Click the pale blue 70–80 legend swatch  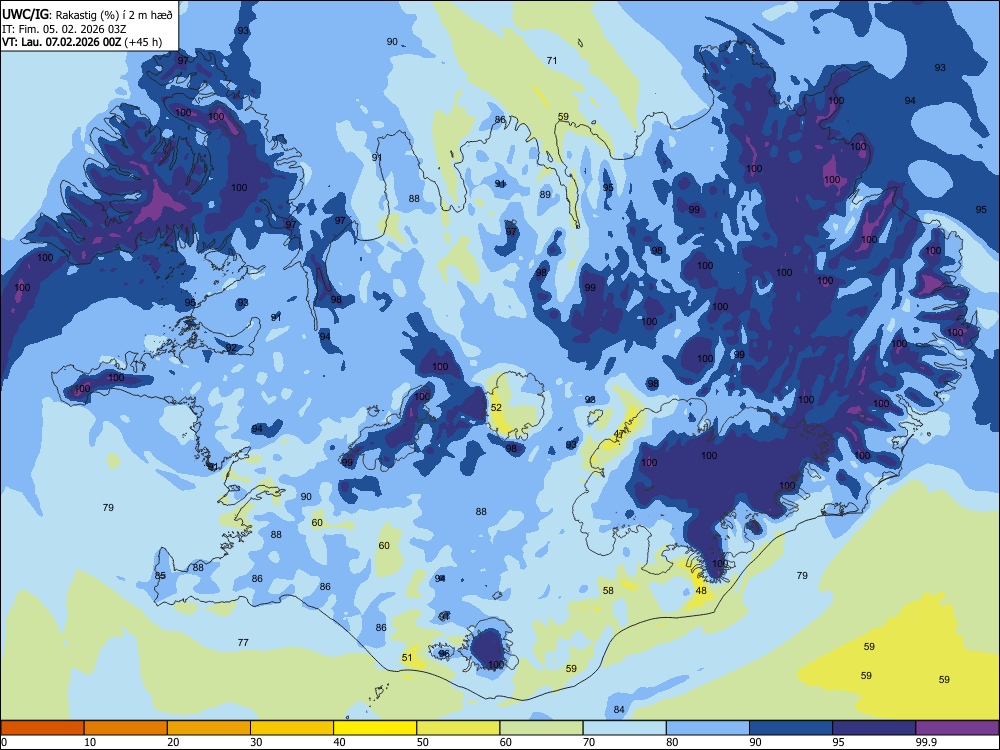coord(625,728)
